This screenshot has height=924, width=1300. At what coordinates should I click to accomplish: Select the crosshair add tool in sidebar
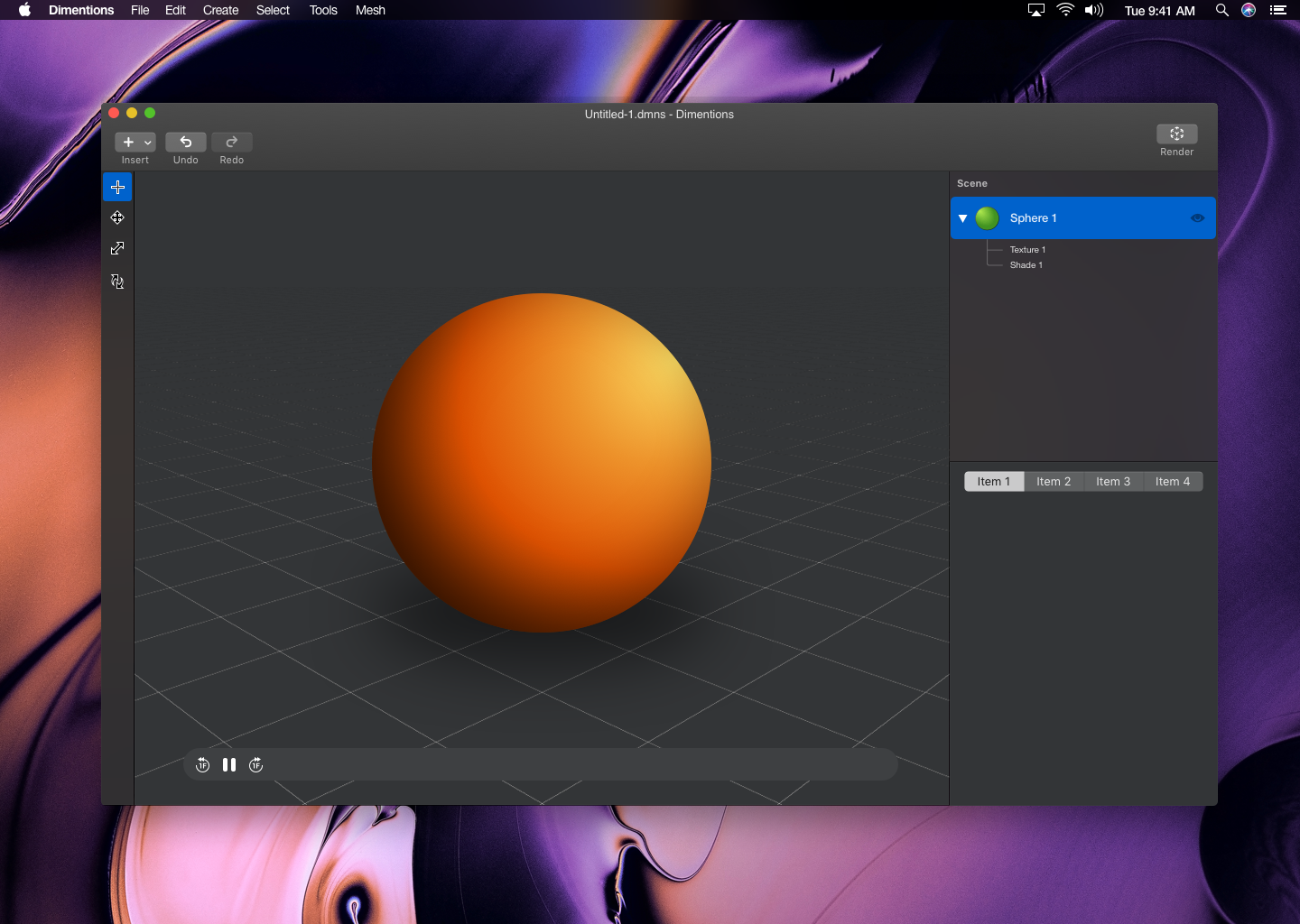[x=117, y=188]
